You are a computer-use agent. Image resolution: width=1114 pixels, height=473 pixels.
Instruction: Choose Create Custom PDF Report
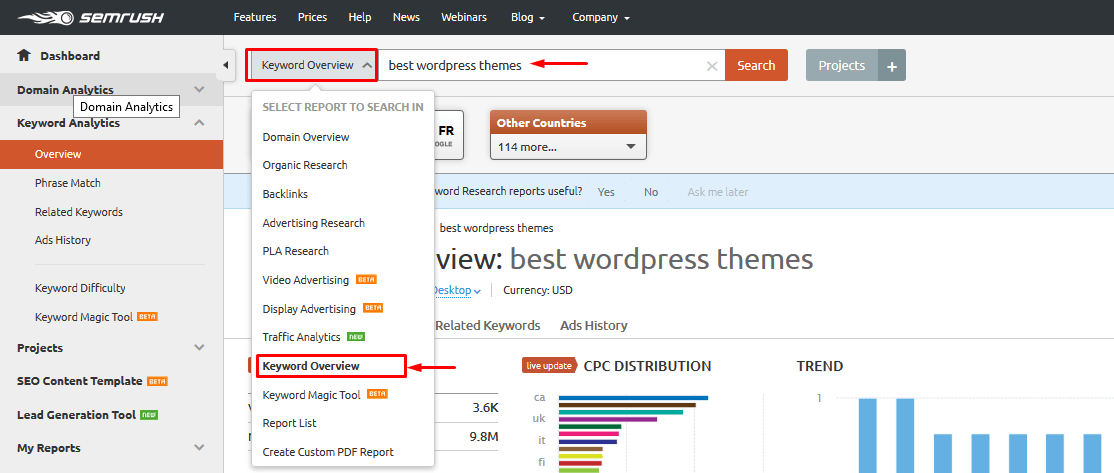click(x=328, y=452)
